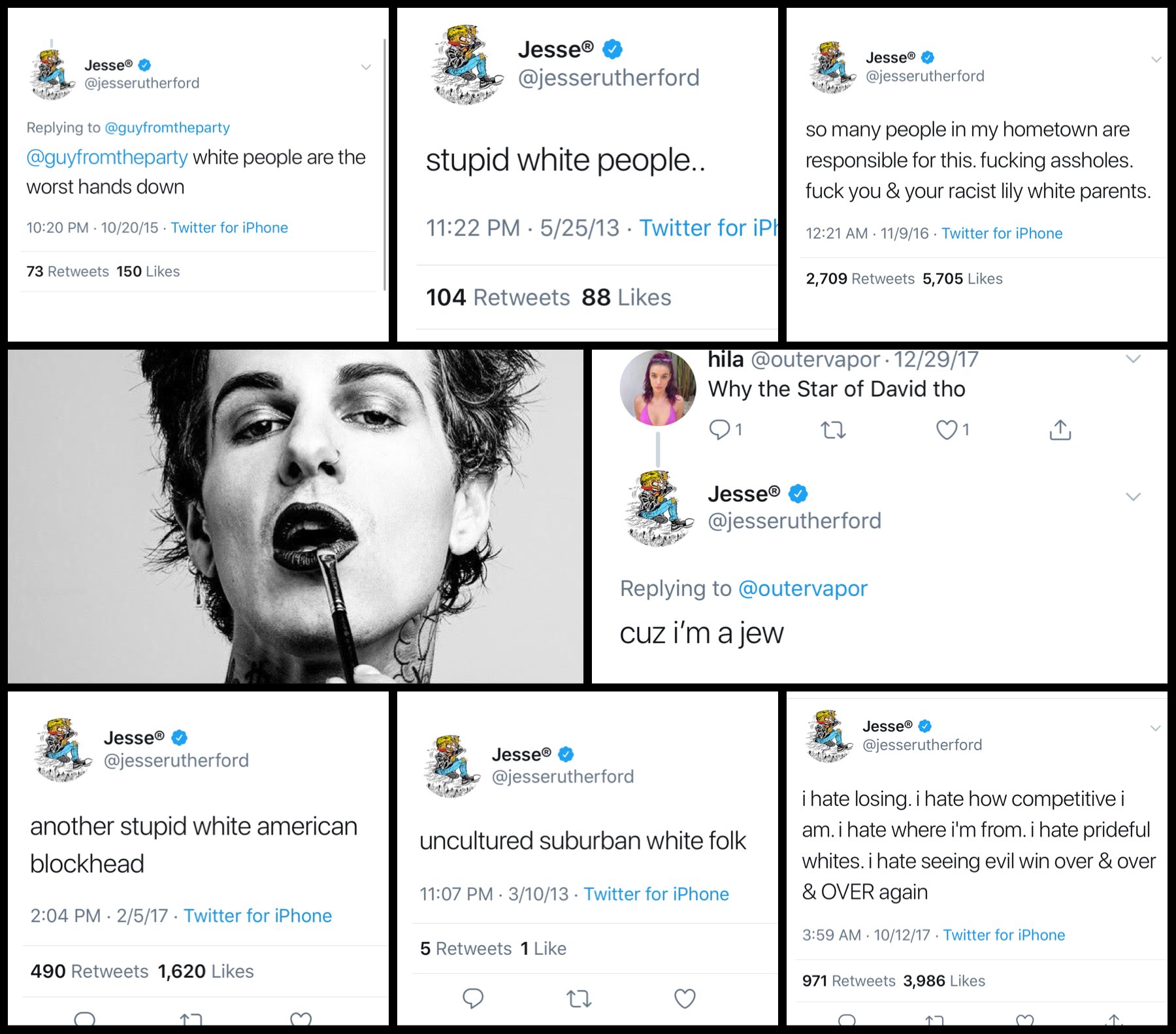Click "Twitter for iPhone" on the 2/5/17 tweet
The height and width of the screenshot is (1034, 1176).
pos(257,916)
